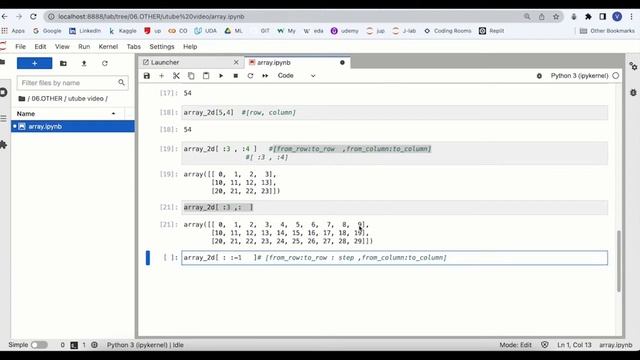The height and width of the screenshot is (360, 640).
Task: Open the Other Bookmarks folder
Action: [607, 31]
